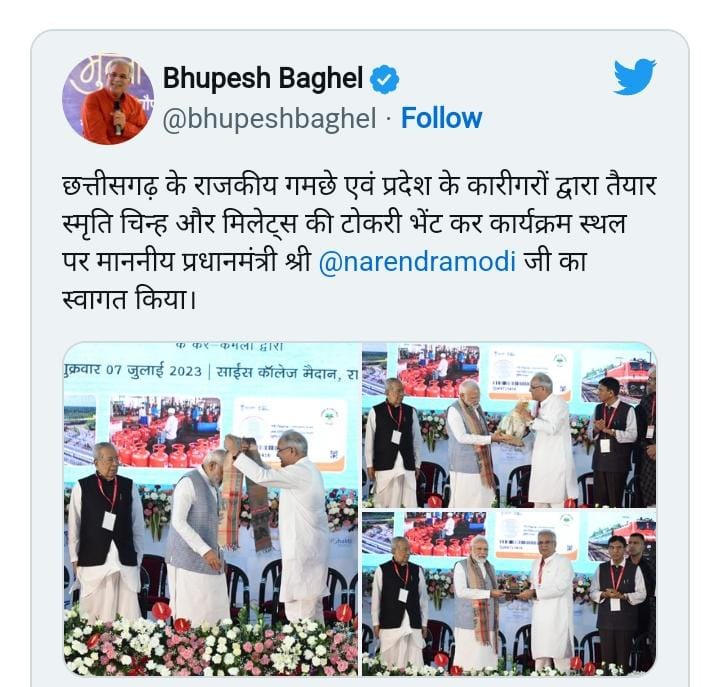The width and height of the screenshot is (720, 687).
Task: Open the bottom-right memento photo
Action: [x=509, y=594]
